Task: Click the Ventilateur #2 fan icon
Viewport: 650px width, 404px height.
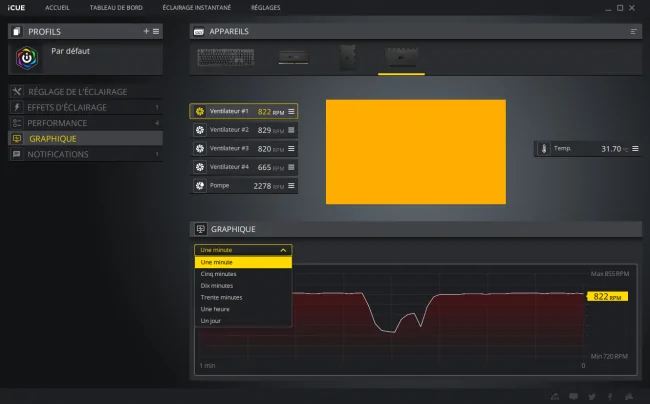Action: click(200, 130)
